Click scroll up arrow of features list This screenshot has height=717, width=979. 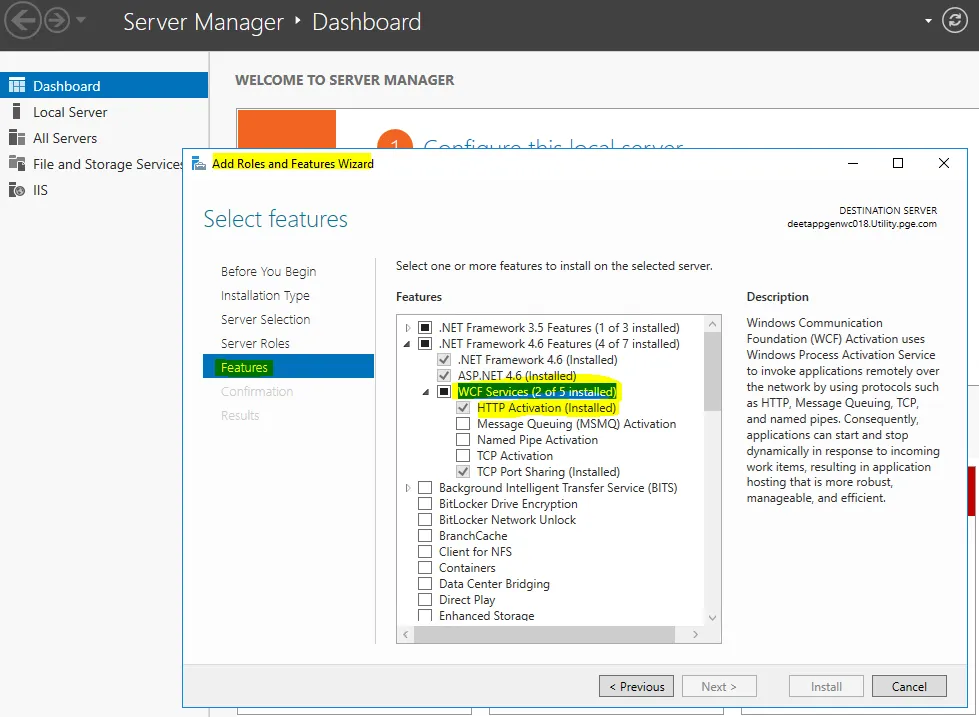click(x=712, y=324)
